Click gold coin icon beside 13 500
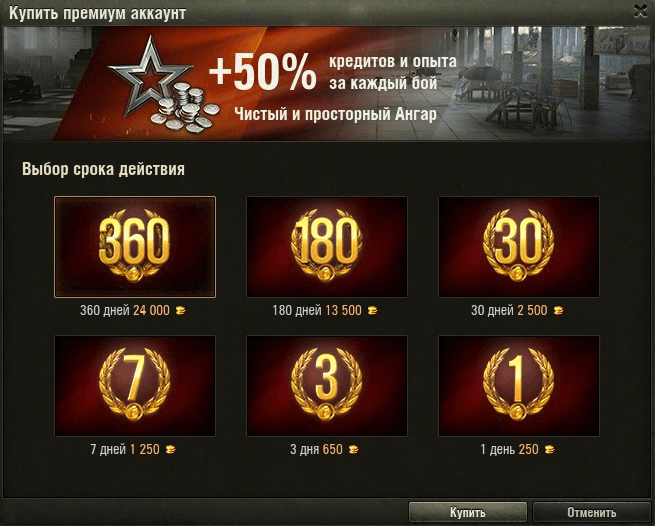Image resolution: width=655 pixels, height=526 pixels. pyautogui.click(x=372, y=310)
